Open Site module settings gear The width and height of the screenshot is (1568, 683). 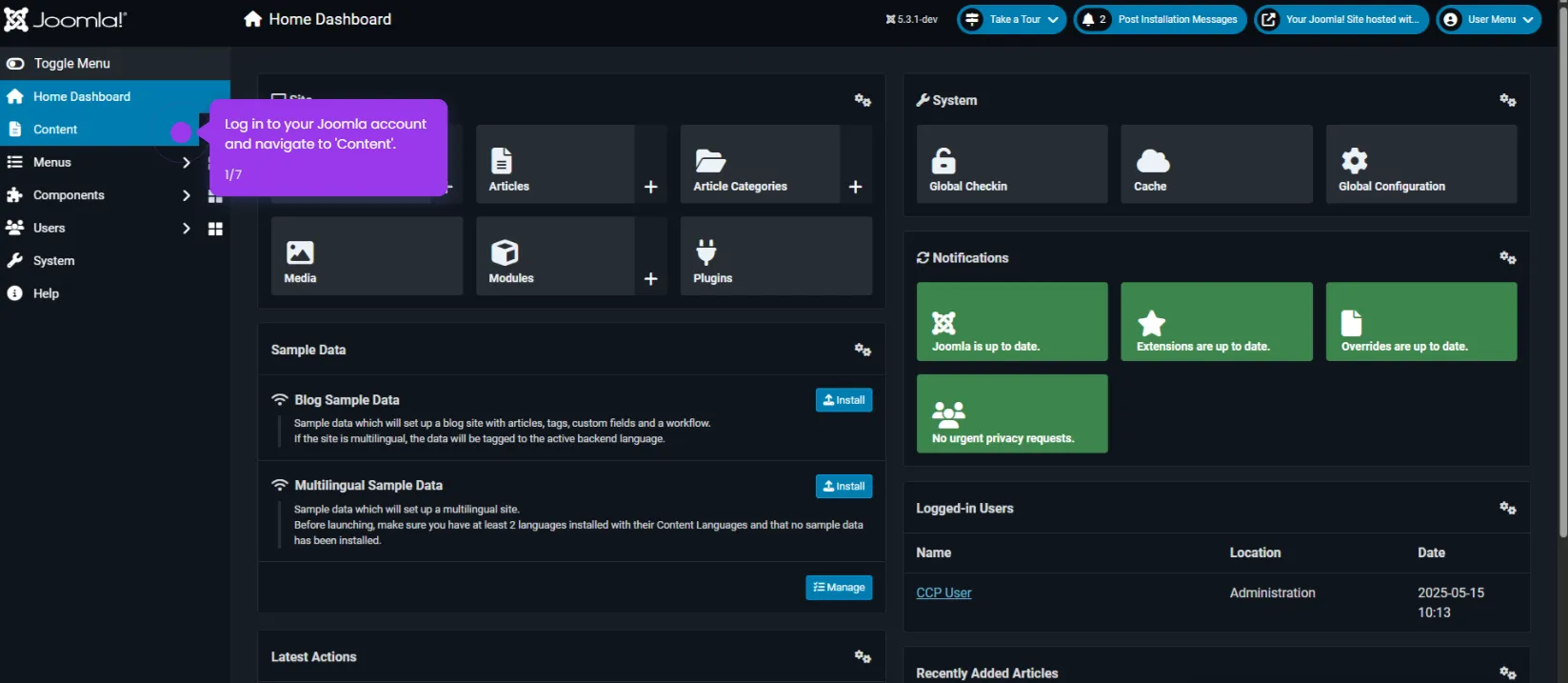pos(863,100)
